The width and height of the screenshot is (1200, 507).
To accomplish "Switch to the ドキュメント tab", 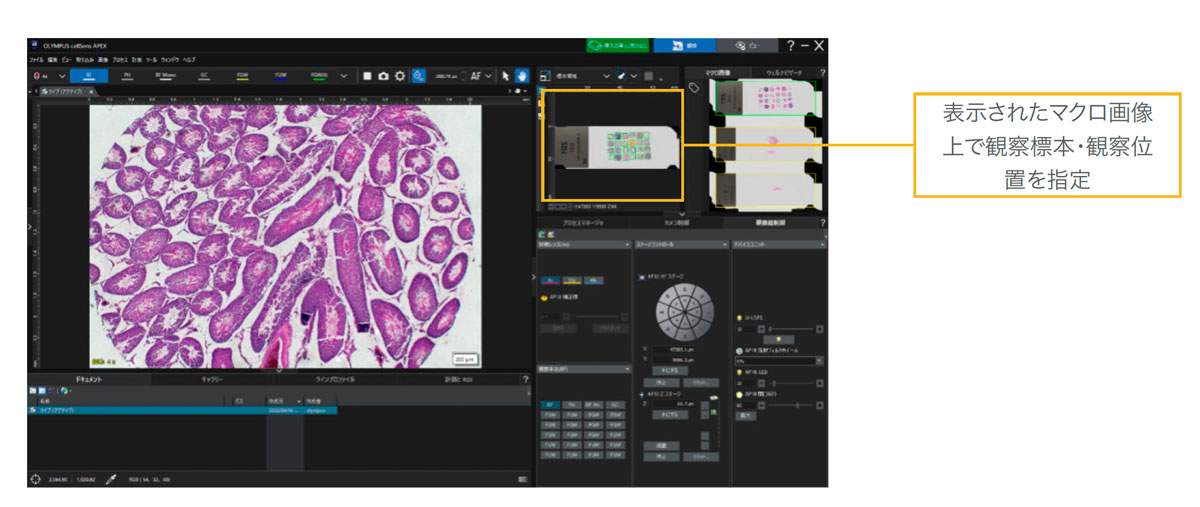I will (x=91, y=380).
